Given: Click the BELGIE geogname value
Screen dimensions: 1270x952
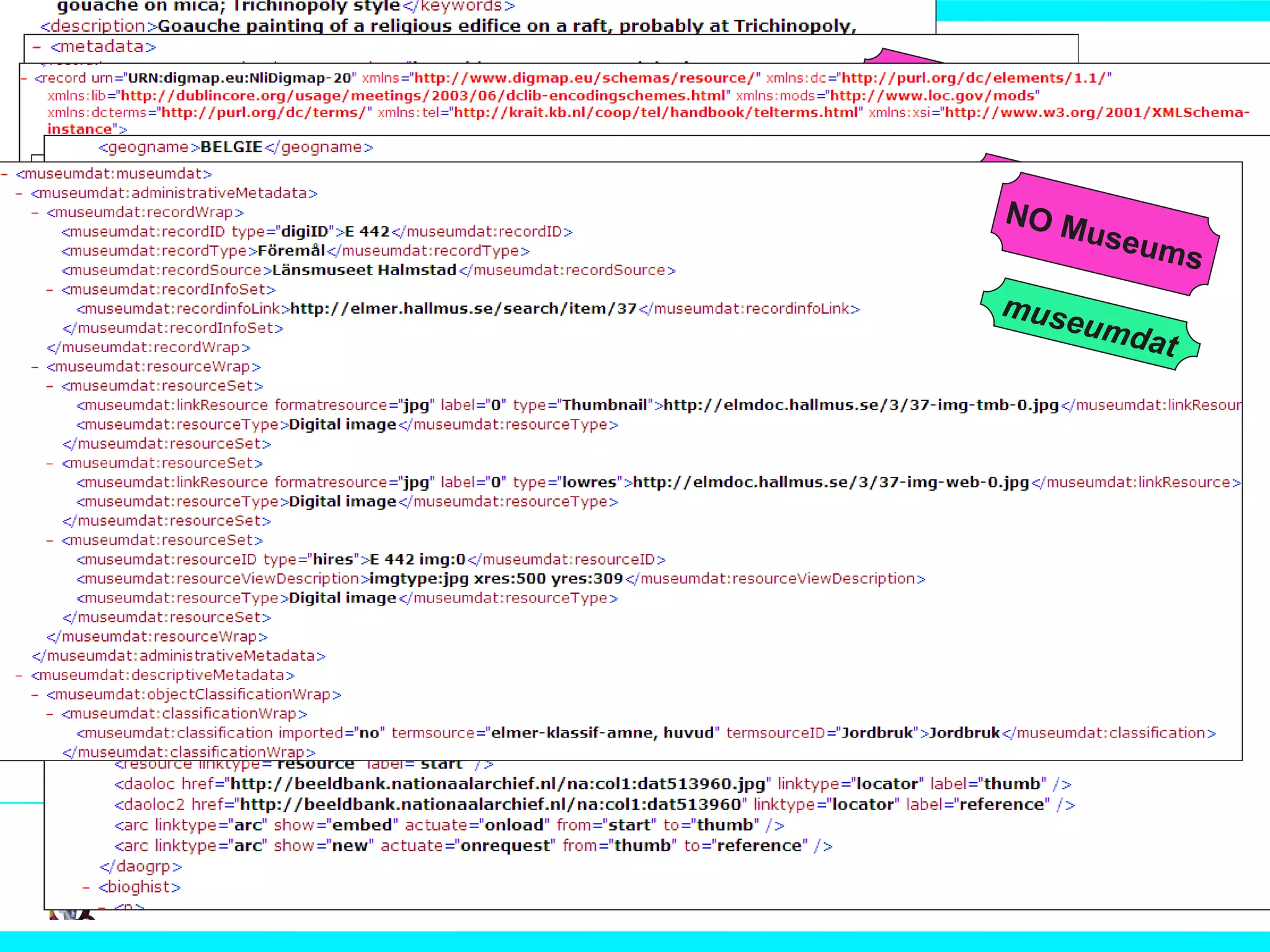Looking at the screenshot, I should (231, 147).
